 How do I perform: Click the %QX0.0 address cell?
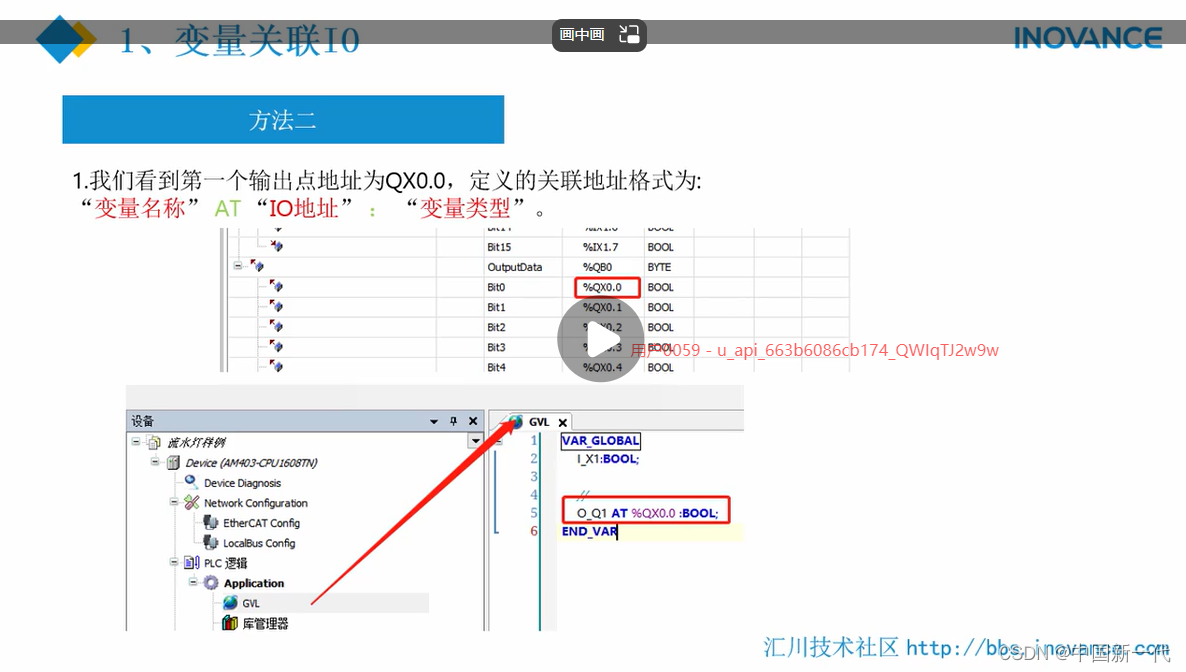[x=602, y=288]
